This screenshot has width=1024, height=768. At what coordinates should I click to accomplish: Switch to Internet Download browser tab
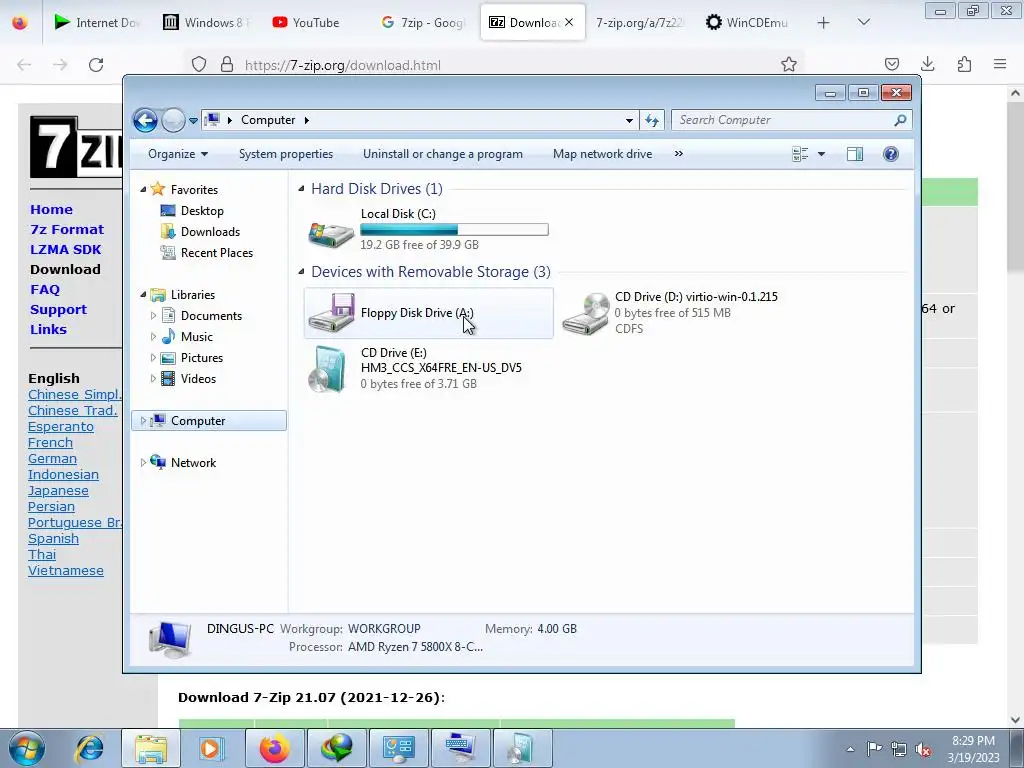97,22
